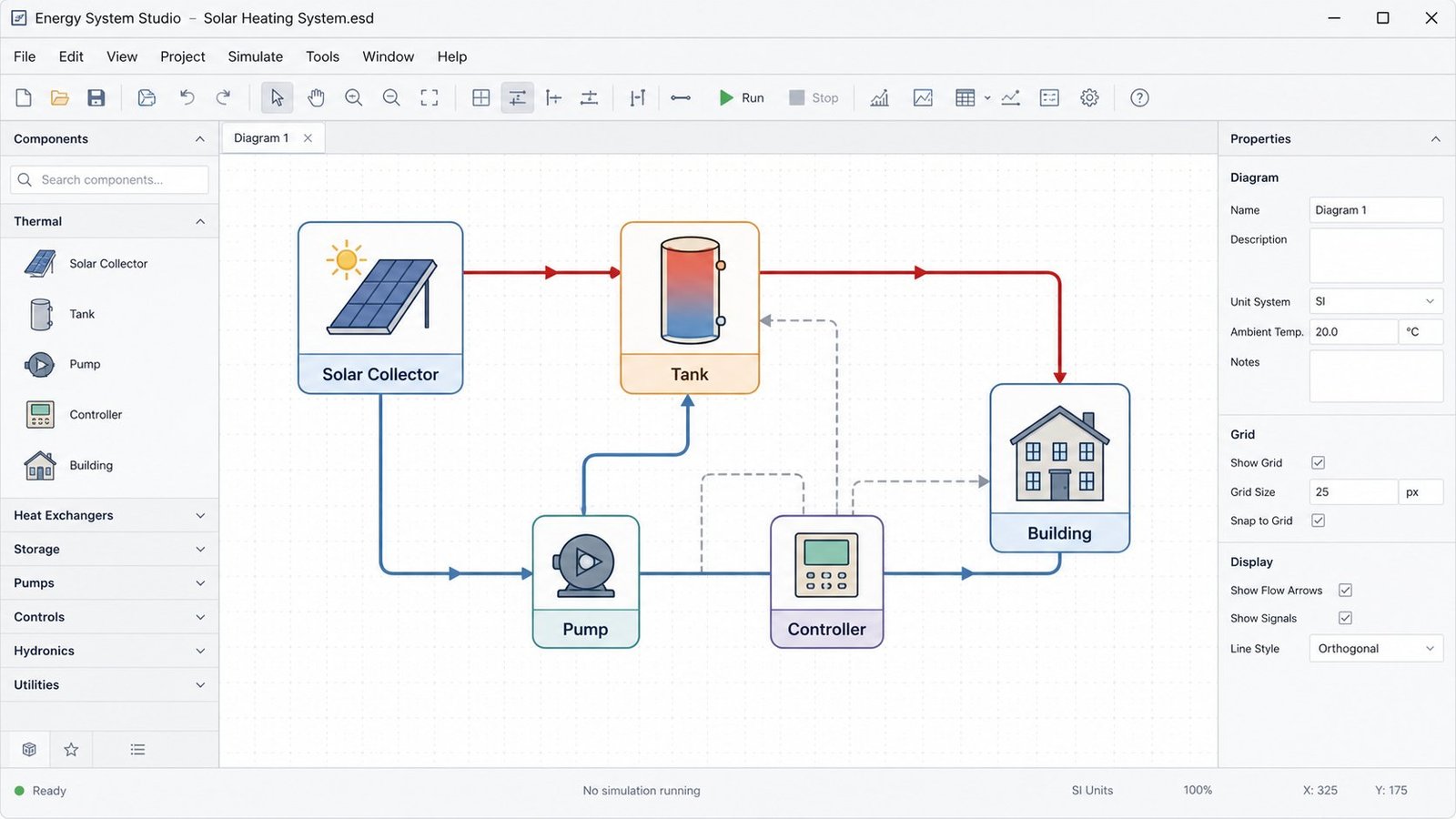This screenshot has height=819, width=1456.
Task: Open the Edit menu
Action: click(x=71, y=56)
